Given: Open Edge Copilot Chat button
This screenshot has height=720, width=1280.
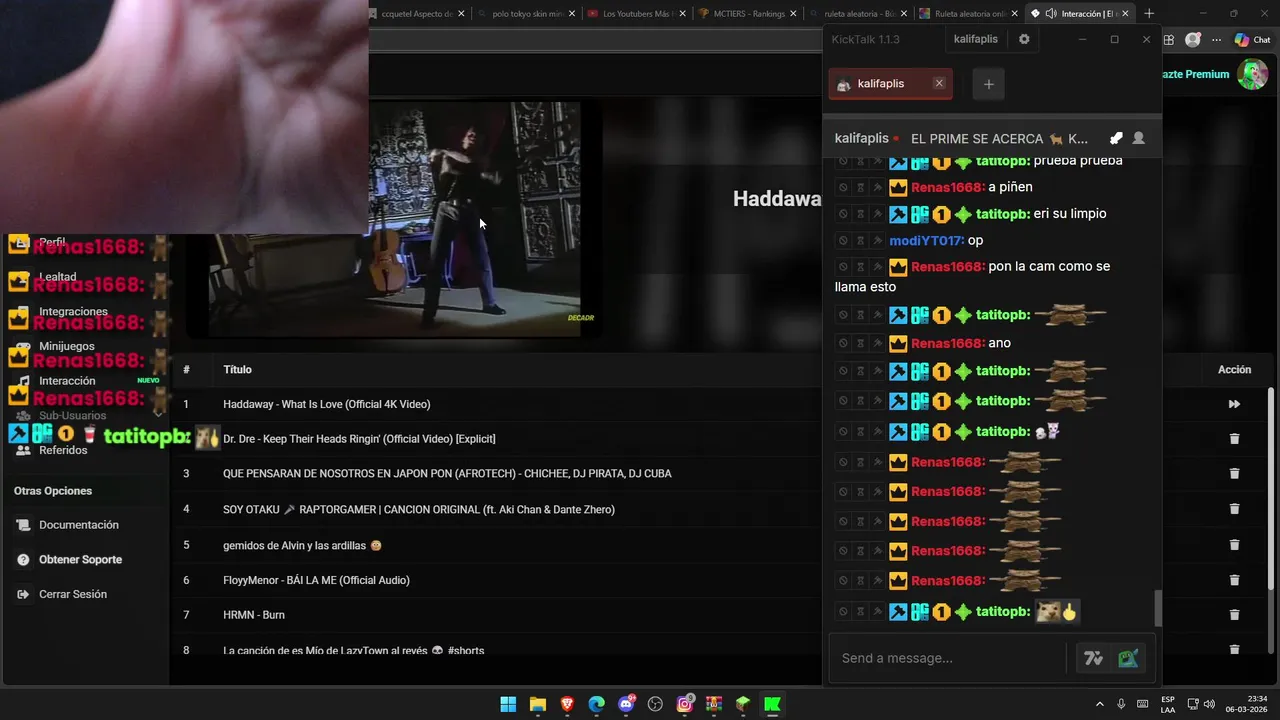Looking at the screenshot, I should tap(1252, 40).
